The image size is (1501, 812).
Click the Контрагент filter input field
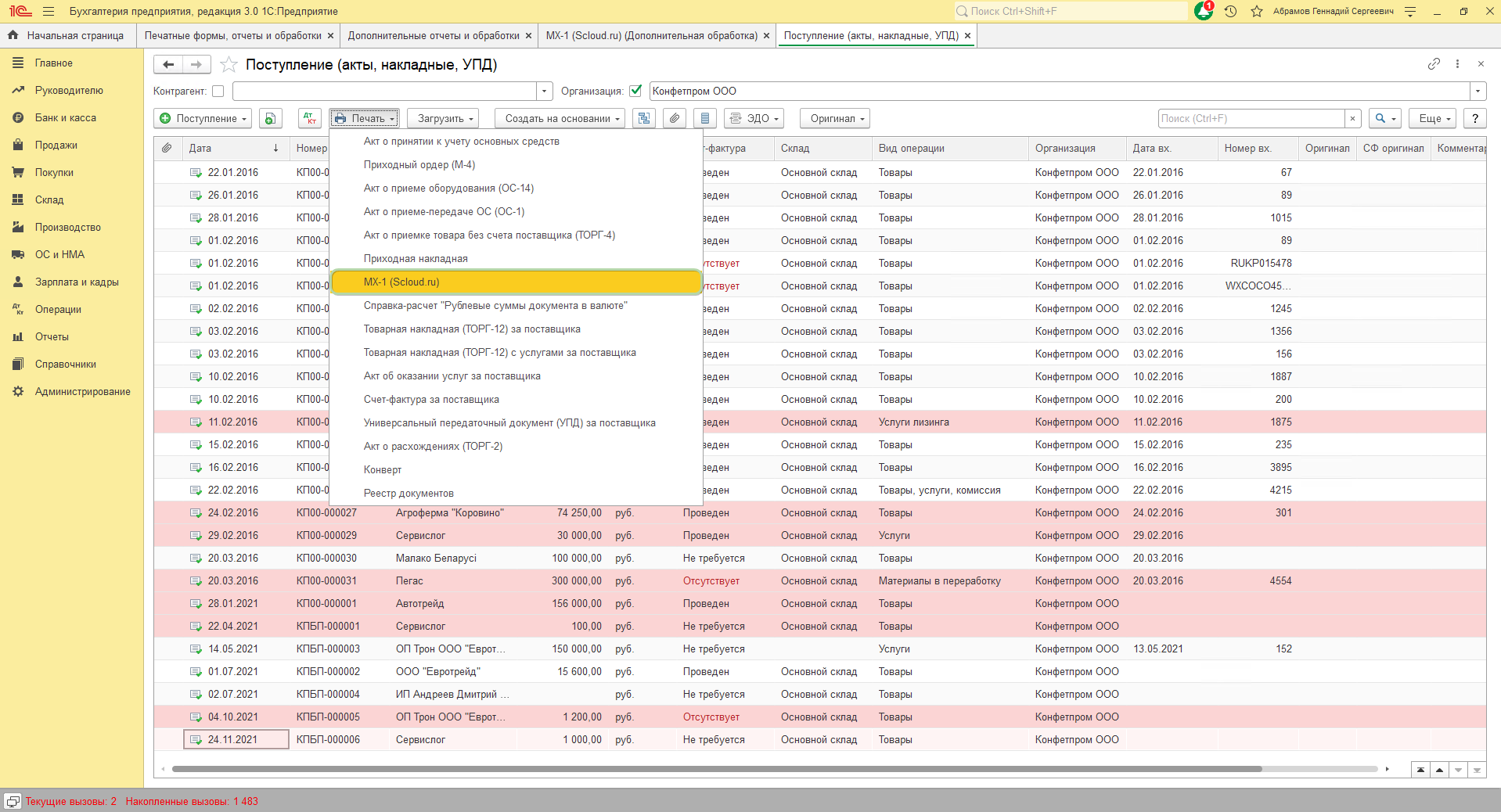384,92
